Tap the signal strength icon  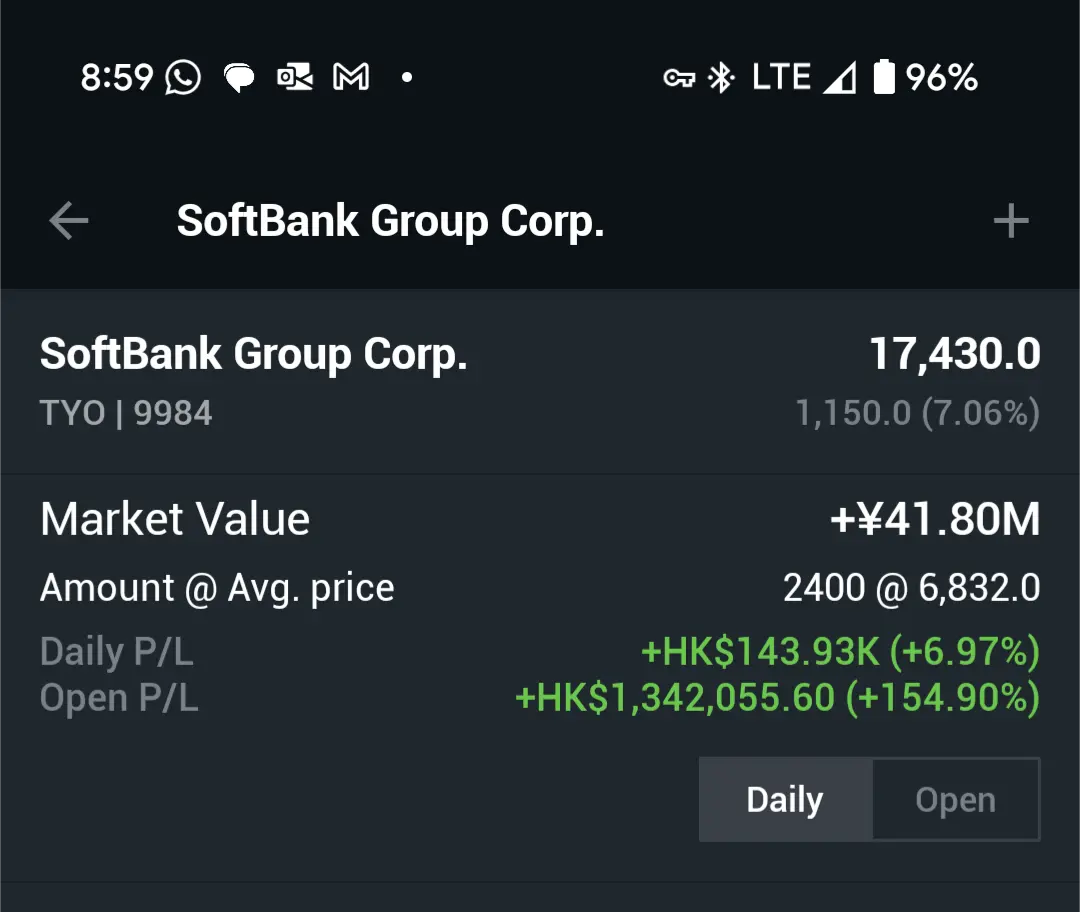coord(839,78)
